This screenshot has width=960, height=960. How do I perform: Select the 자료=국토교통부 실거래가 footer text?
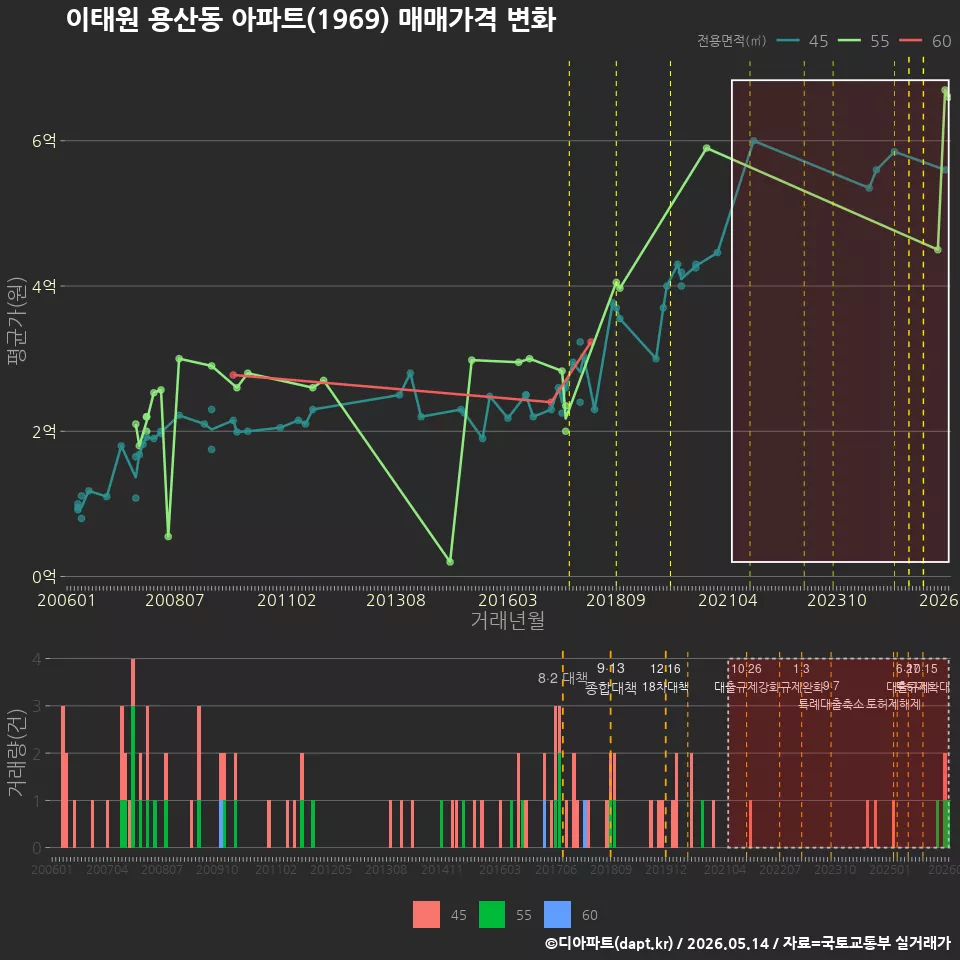866,943
